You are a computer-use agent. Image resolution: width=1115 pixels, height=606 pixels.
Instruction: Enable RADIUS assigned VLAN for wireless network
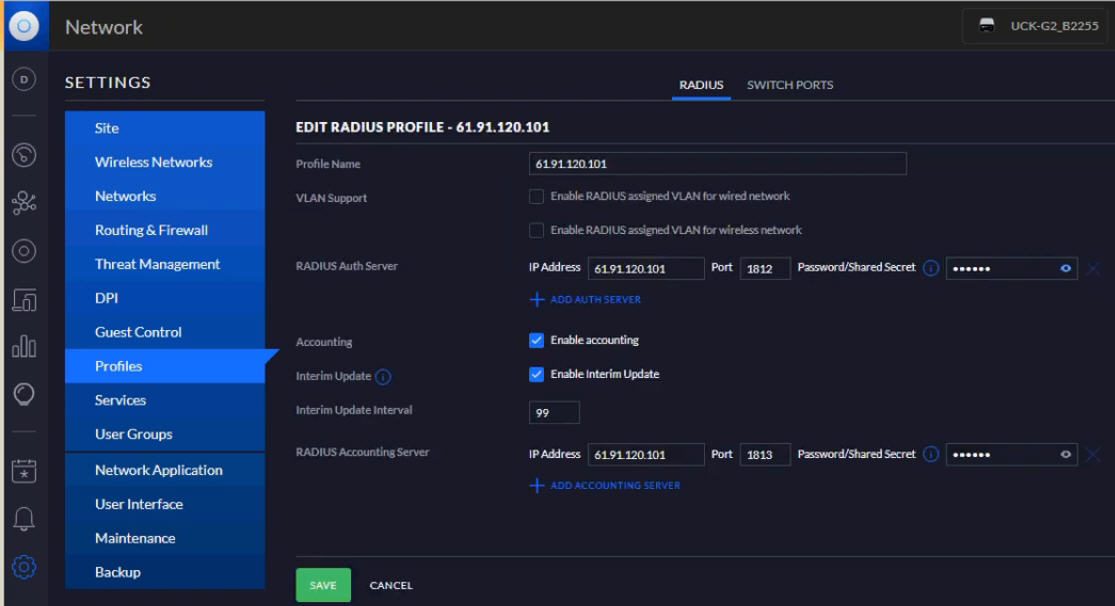[537, 231]
